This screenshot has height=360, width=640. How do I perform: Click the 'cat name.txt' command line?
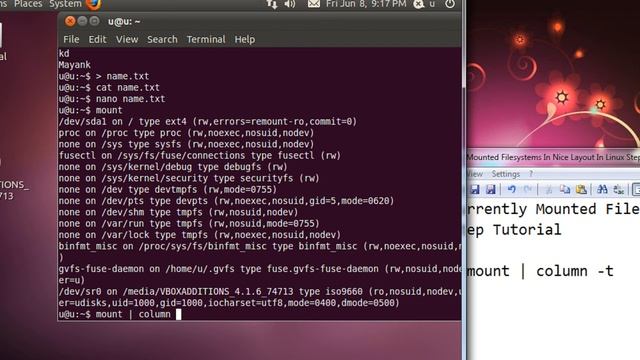point(109,87)
